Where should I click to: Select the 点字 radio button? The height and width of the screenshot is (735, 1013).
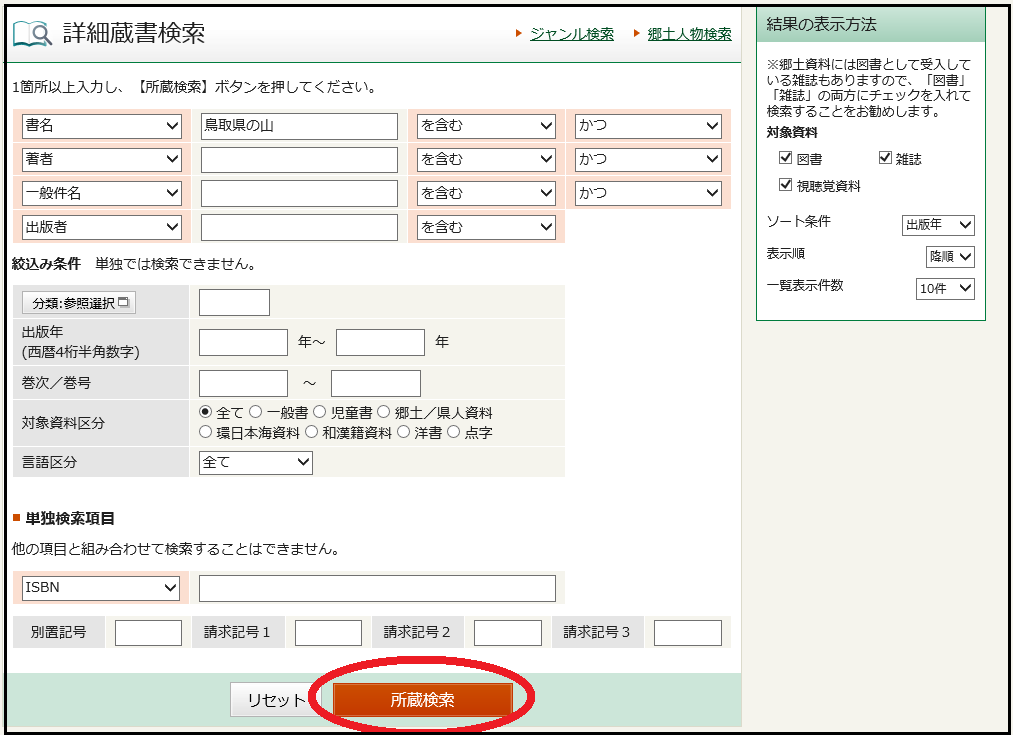click(x=454, y=432)
